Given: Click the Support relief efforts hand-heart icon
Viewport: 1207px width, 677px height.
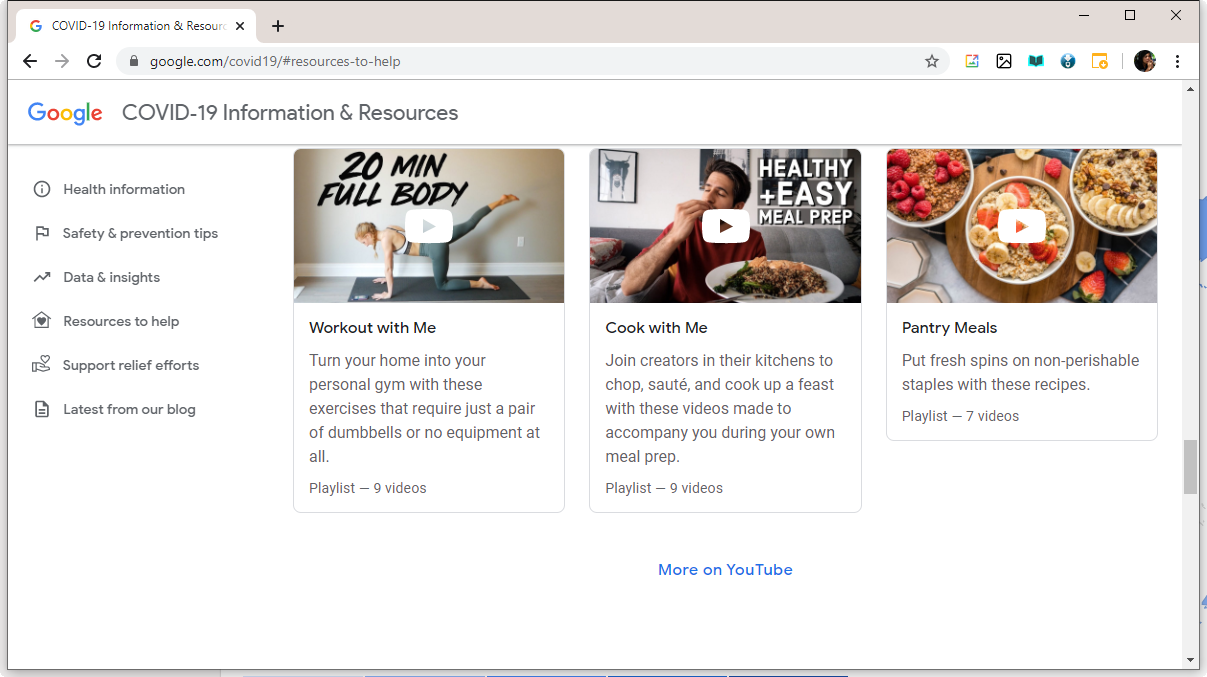Looking at the screenshot, I should click(x=42, y=365).
